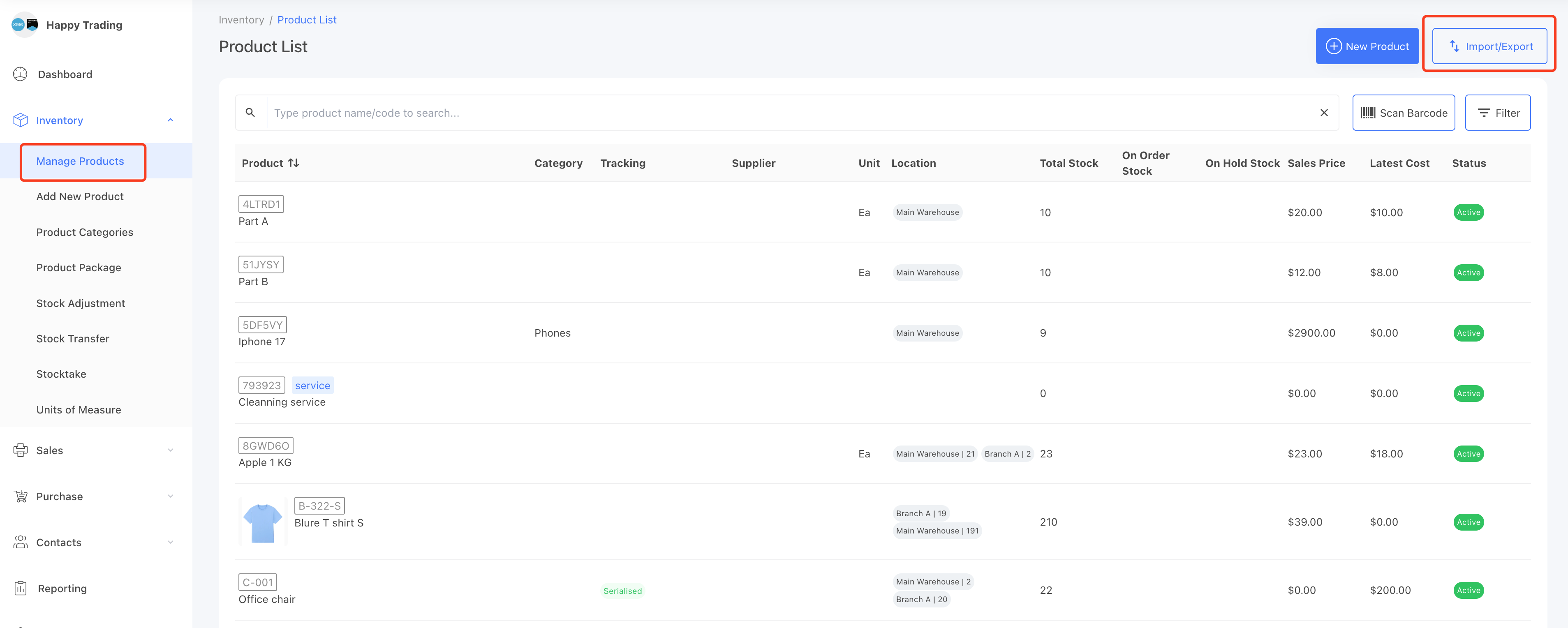The width and height of the screenshot is (1568, 628).
Task: Click the Sales printer icon
Action: tap(20, 450)
